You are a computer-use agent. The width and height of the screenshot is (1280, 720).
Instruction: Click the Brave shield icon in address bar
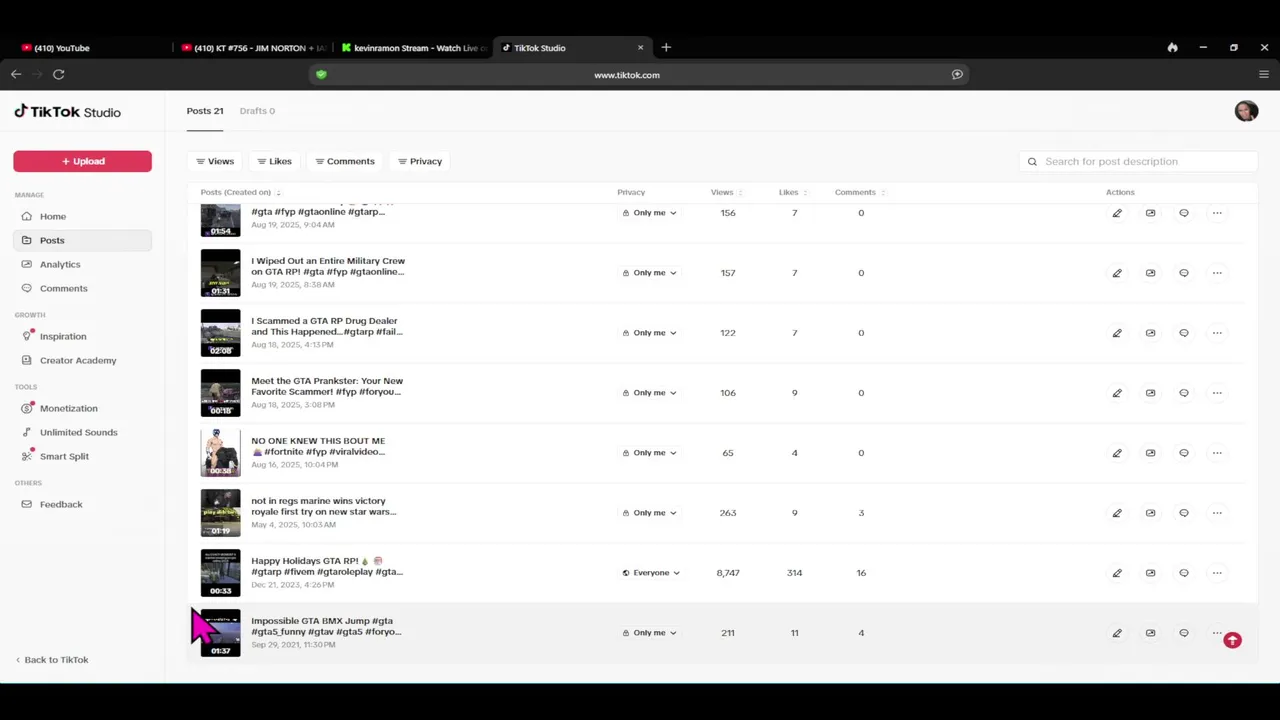(x=321, y=74)
